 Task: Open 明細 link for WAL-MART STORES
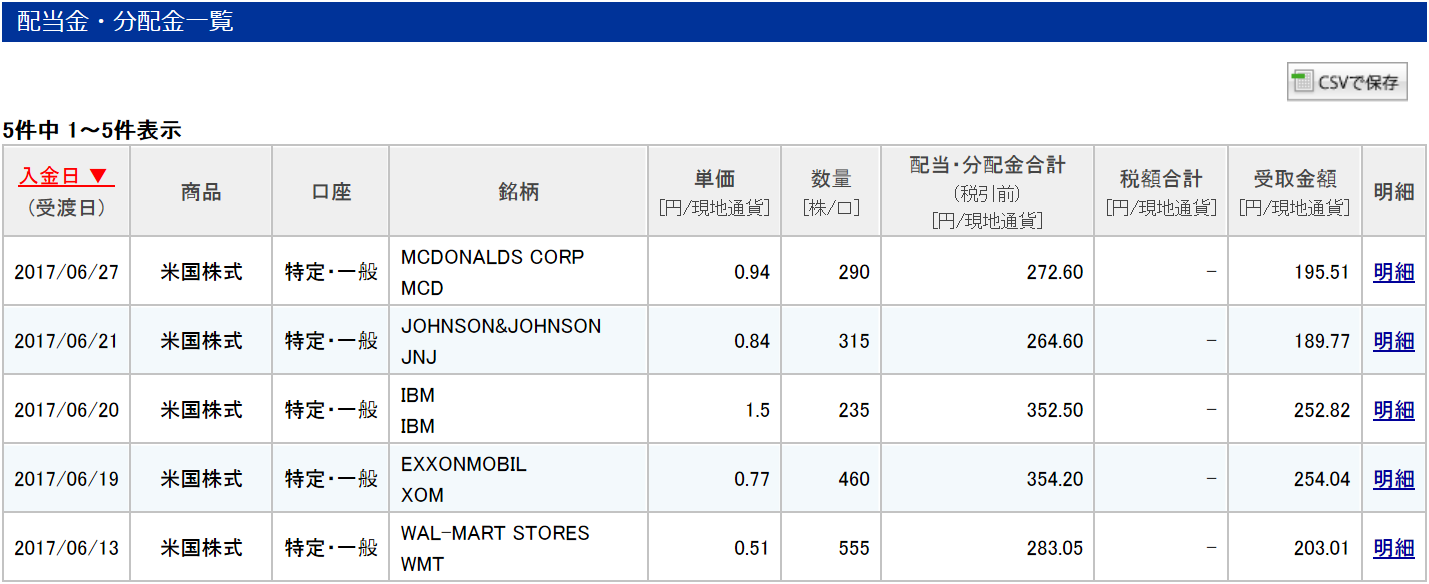[1394, 548]
